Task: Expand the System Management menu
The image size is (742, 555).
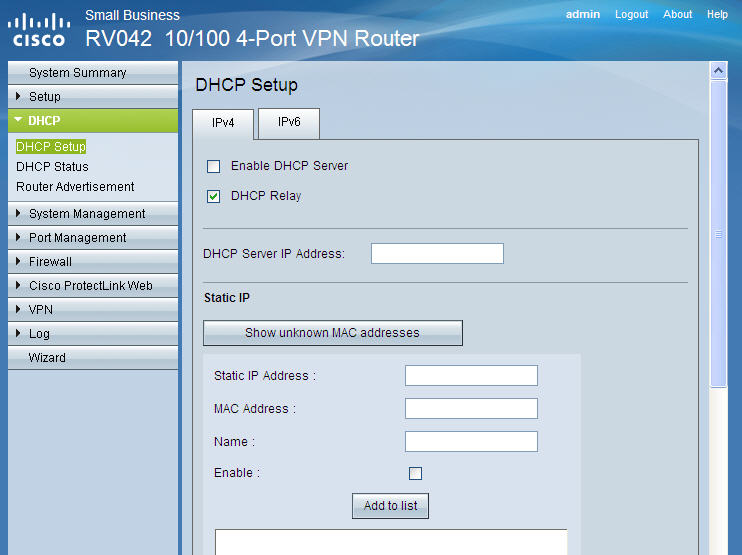Action: (93, 214)
